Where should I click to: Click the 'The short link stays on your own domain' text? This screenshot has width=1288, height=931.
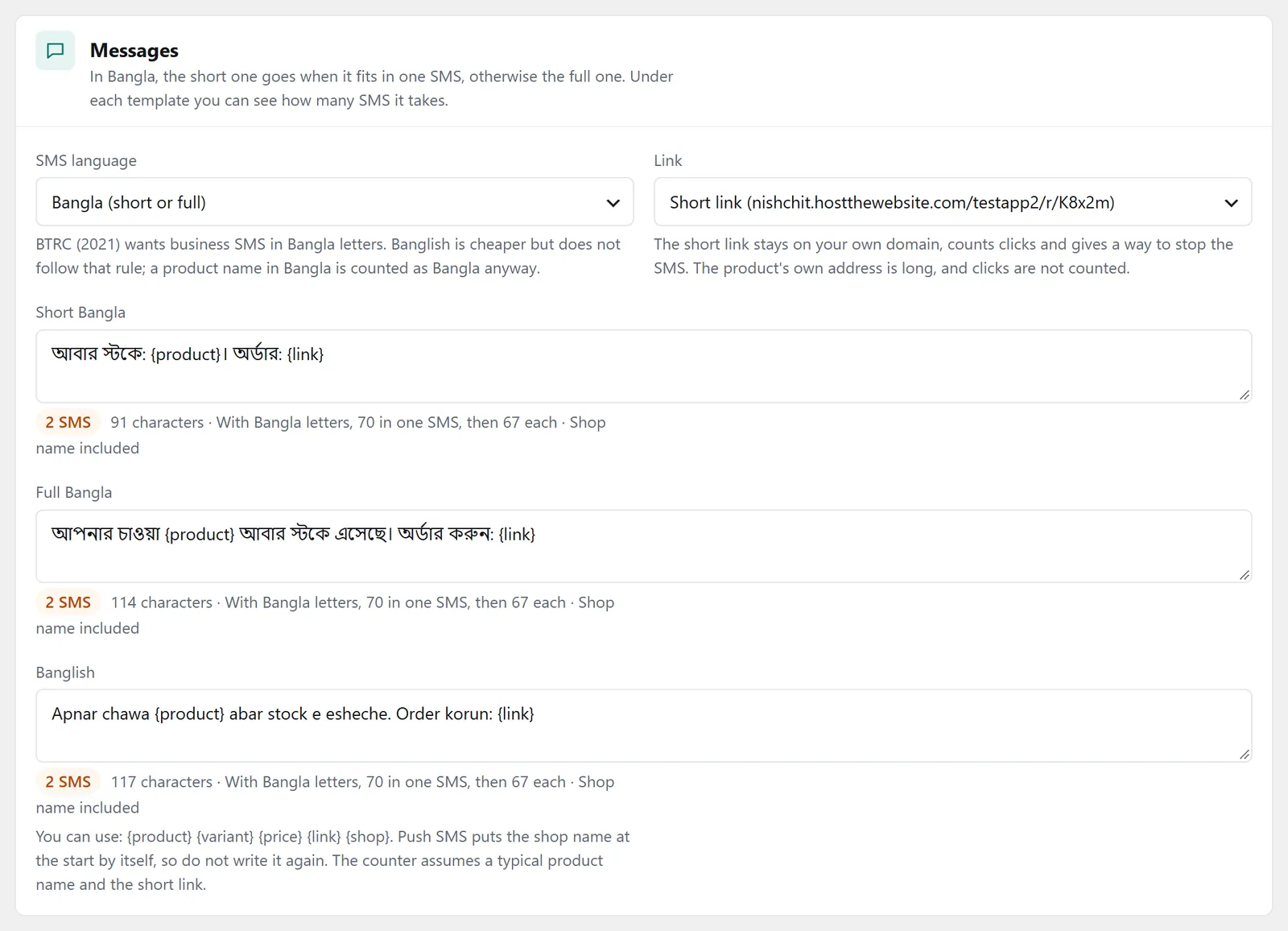[x=943, y=256]
